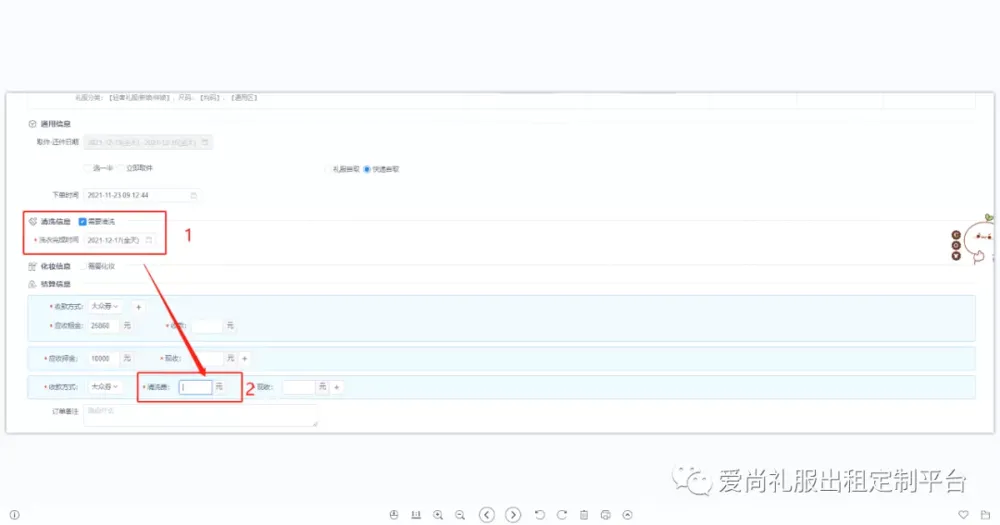Enable the 需要化妆 checkbox
The image size is (1000, 525).
pyautogui.click(x=82, y=266)
